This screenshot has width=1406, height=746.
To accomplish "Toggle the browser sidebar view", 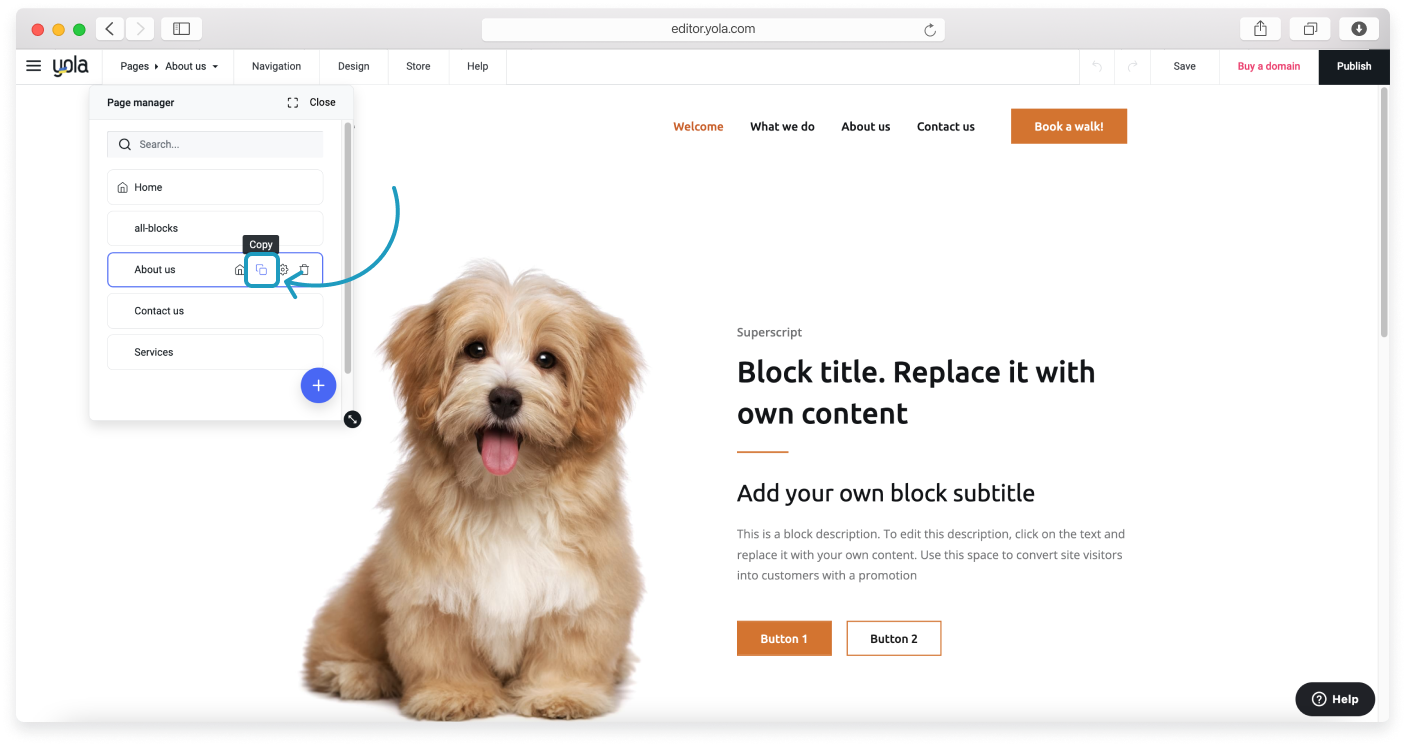I will (181, 29).
